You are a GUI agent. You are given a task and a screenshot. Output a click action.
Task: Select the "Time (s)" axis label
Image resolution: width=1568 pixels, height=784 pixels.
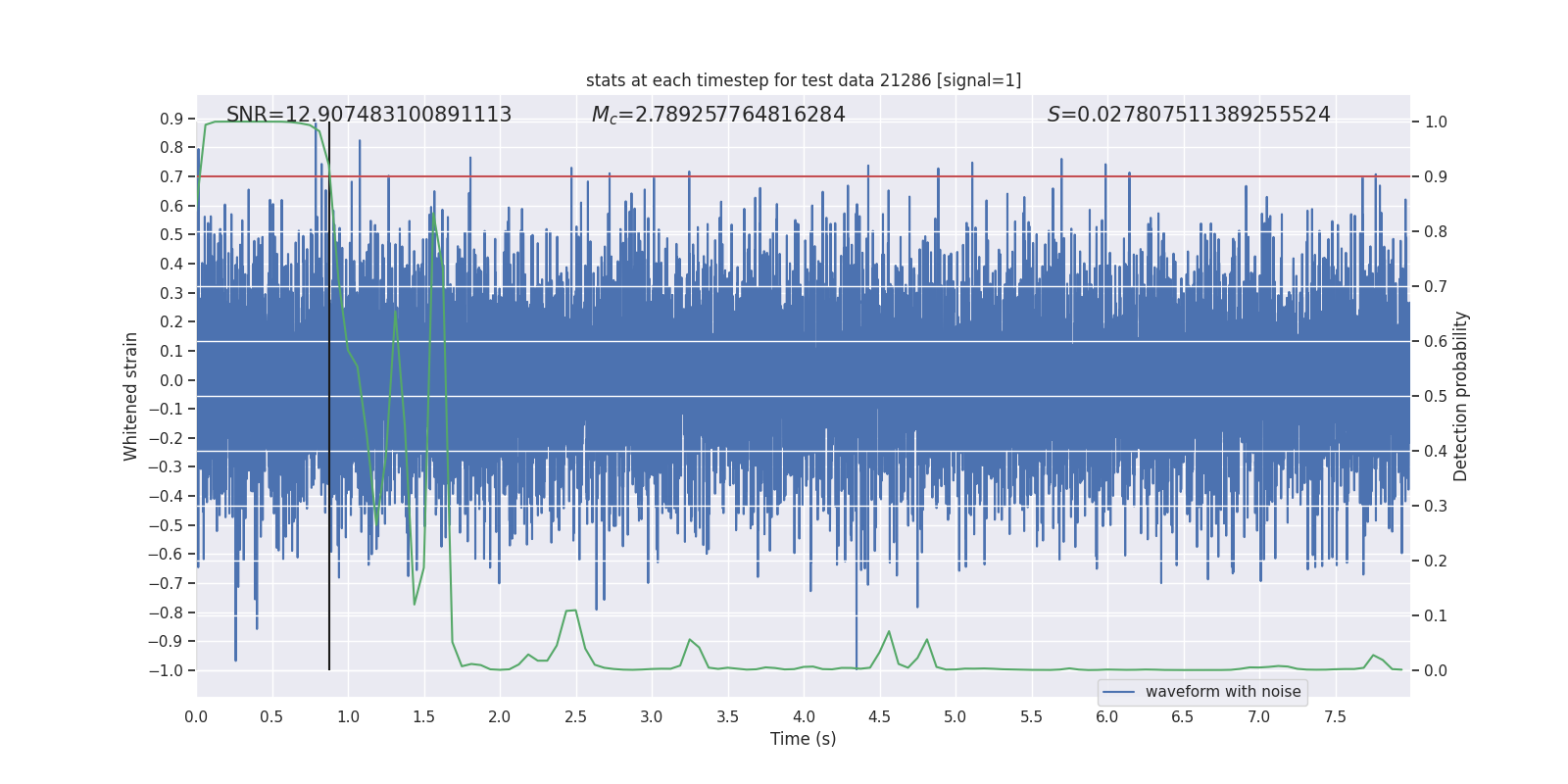(804, 739)
